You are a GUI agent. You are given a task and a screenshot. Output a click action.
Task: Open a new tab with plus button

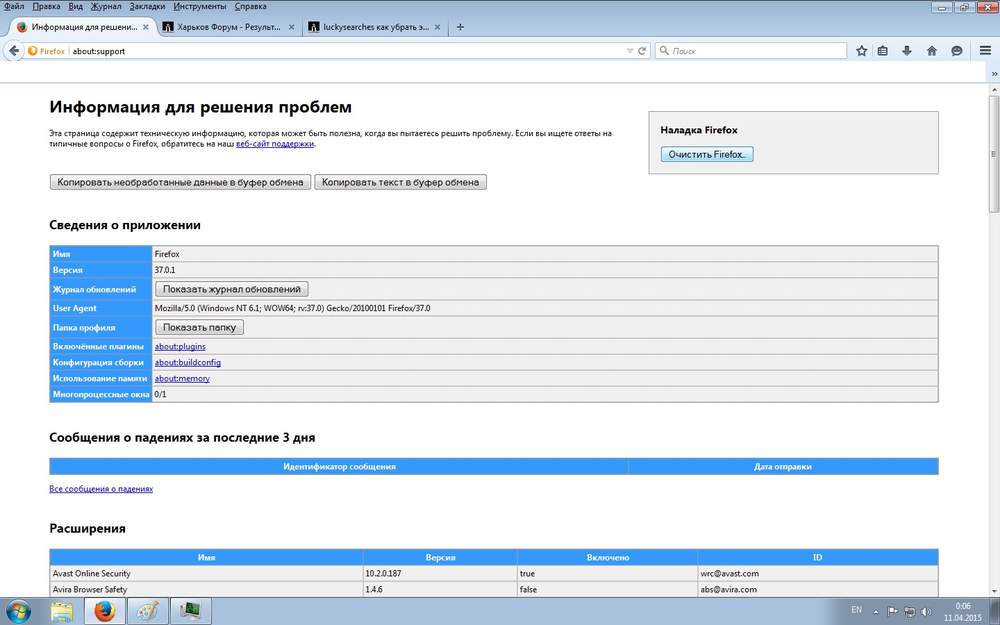point(460,27)
